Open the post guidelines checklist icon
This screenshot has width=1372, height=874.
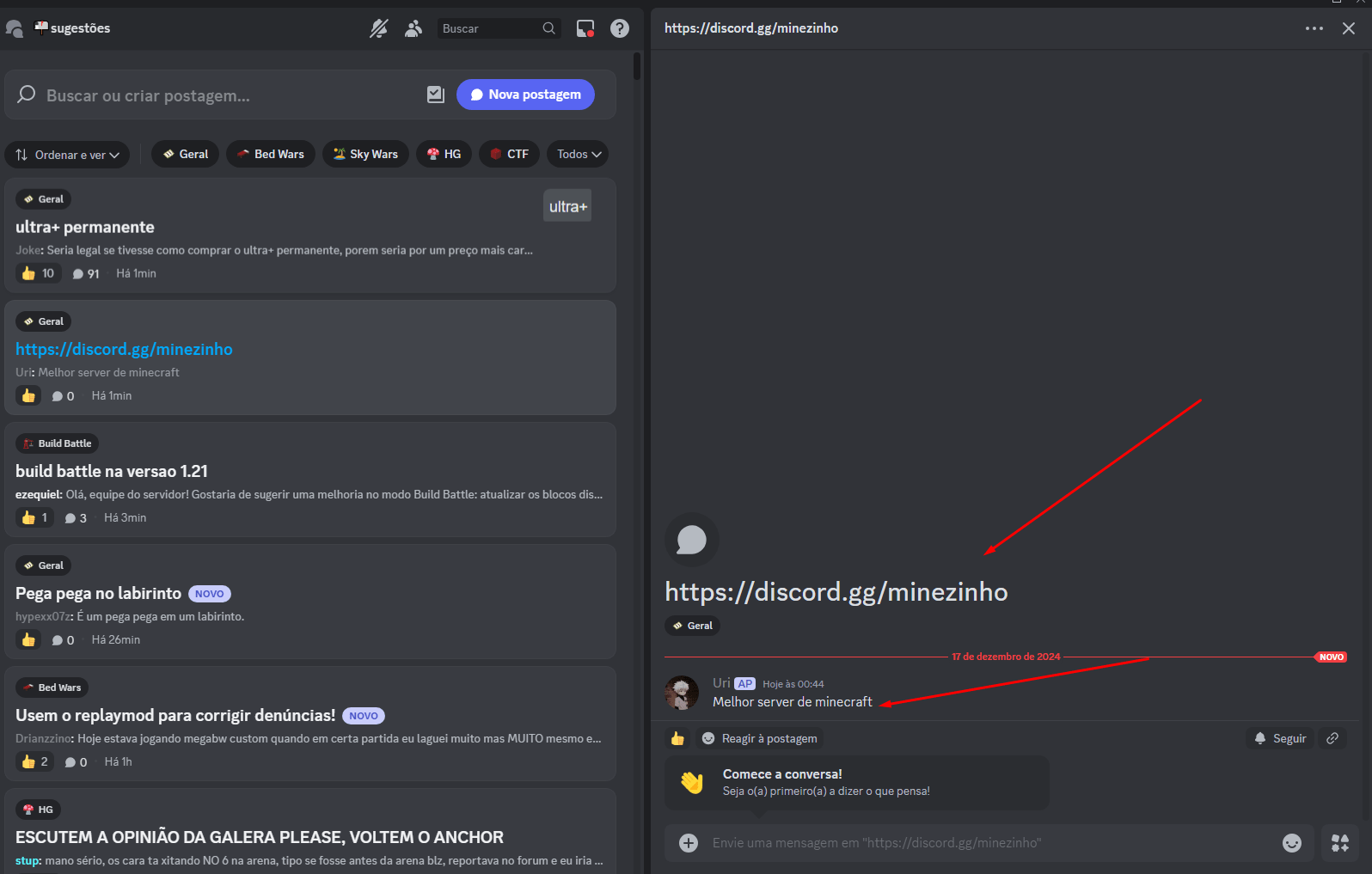[x=436, y=95]
